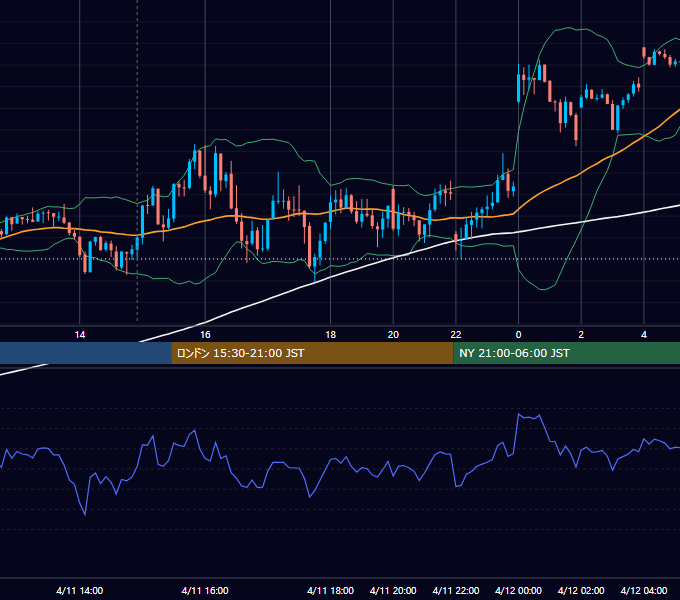Click the '4/11 20:00' date label
680x600 pixels.
pos(393,590)
